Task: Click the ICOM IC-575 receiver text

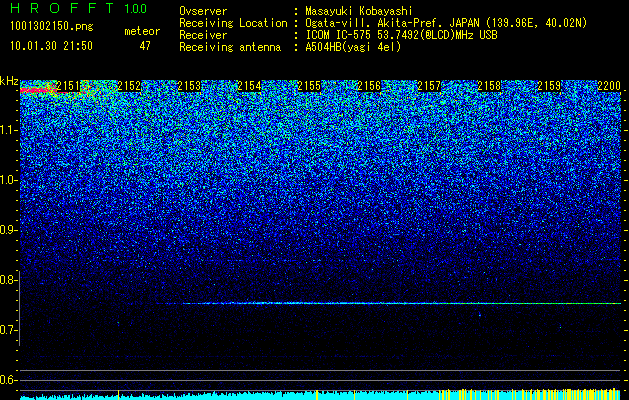Action: tap(401, 35)
